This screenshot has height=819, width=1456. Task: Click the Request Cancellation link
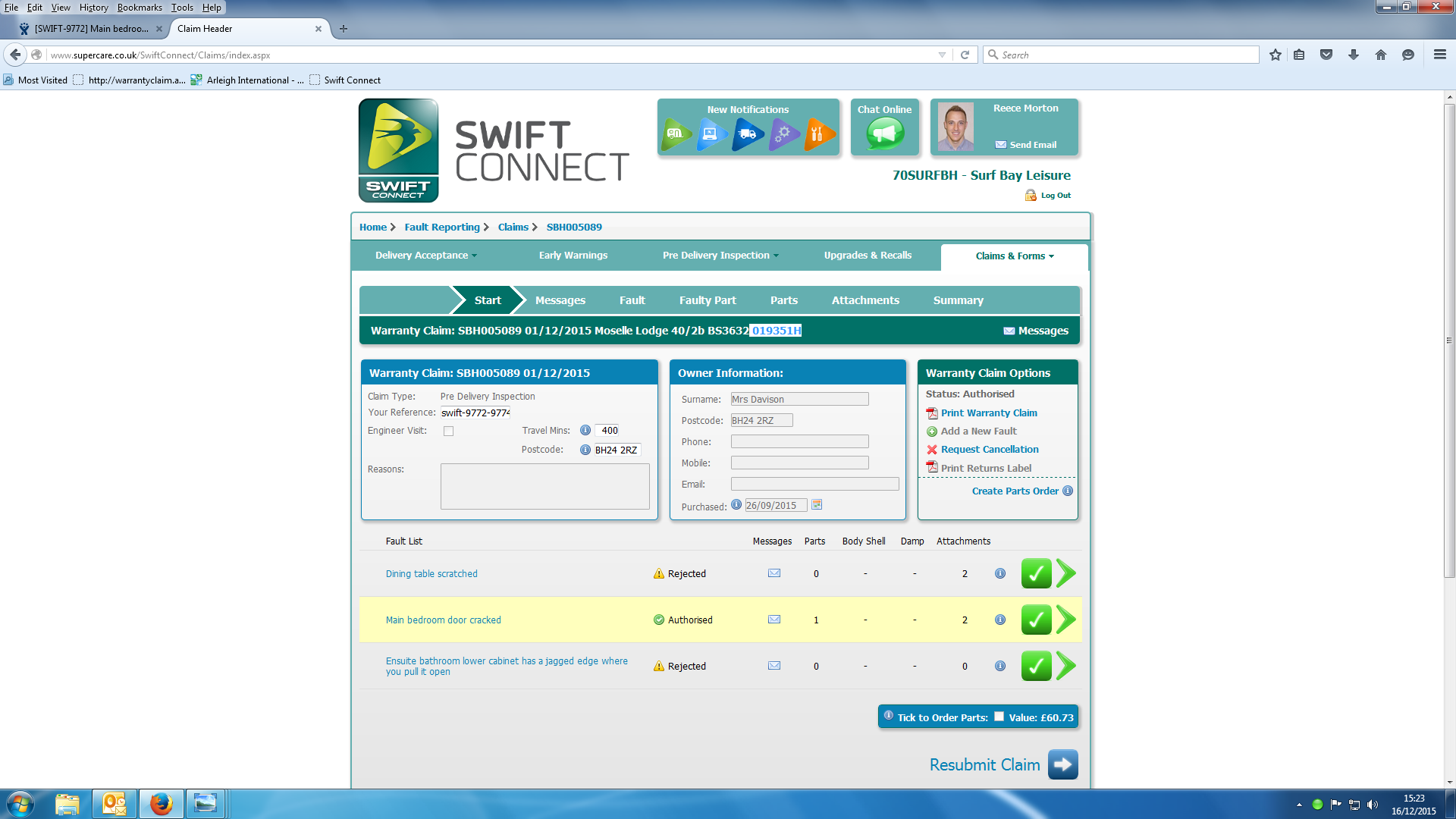coord(989,450)
